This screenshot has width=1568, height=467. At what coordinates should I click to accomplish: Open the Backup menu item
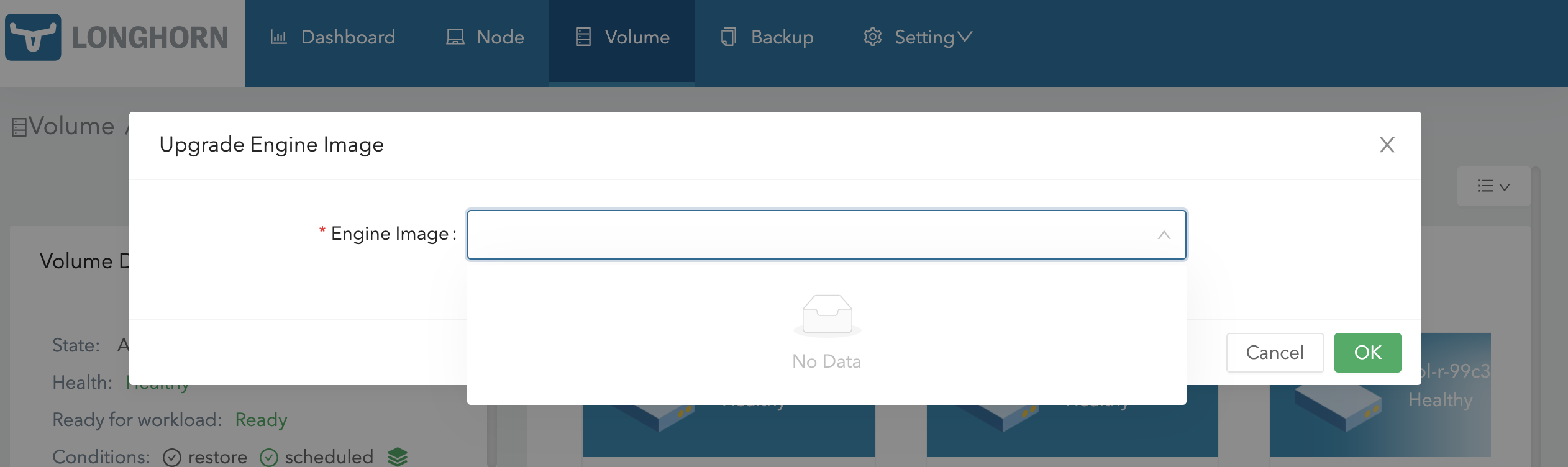tap(782, 37)
